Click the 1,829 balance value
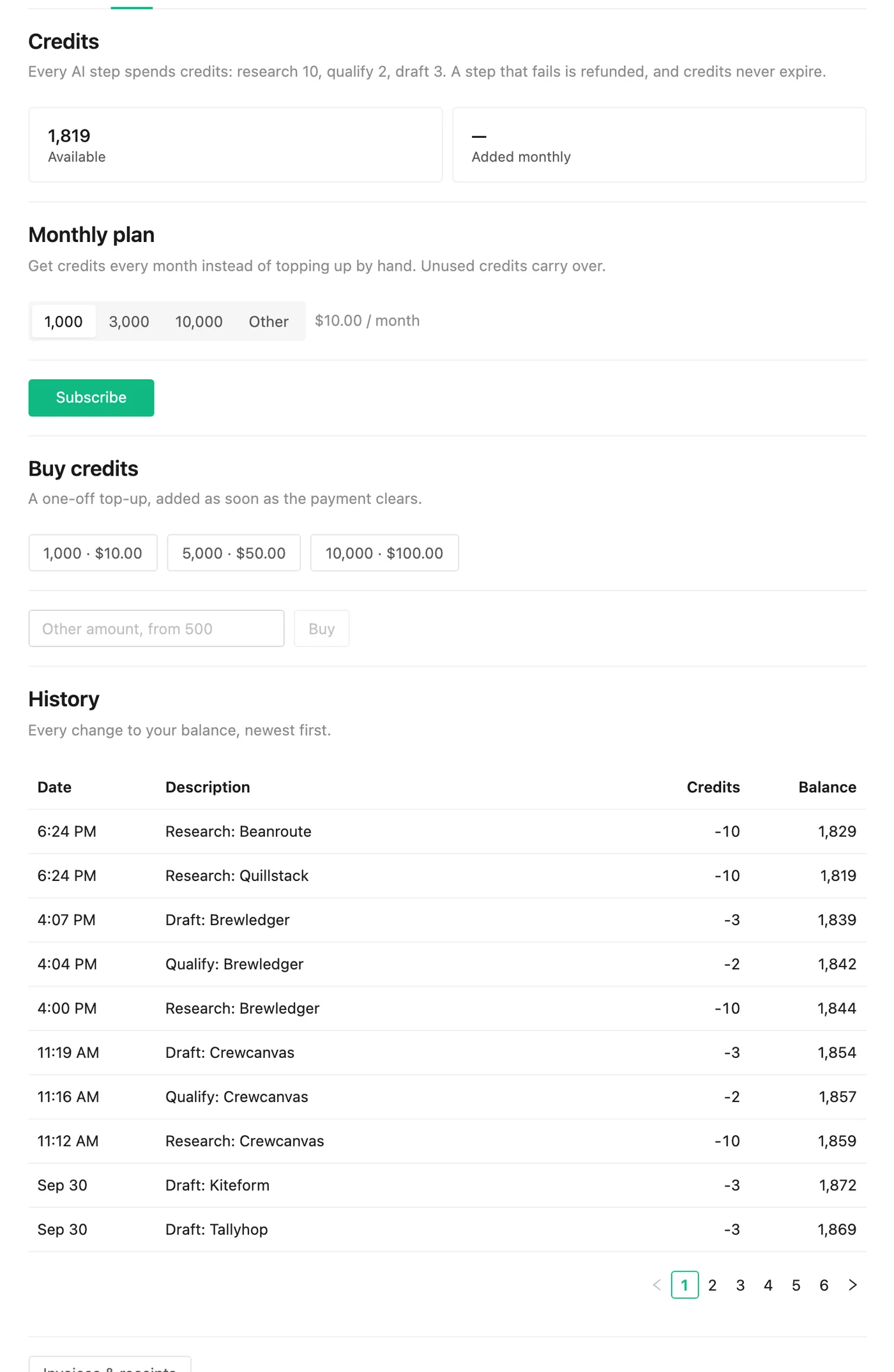This screenshot has width=894, height=1372. point(837,831)
